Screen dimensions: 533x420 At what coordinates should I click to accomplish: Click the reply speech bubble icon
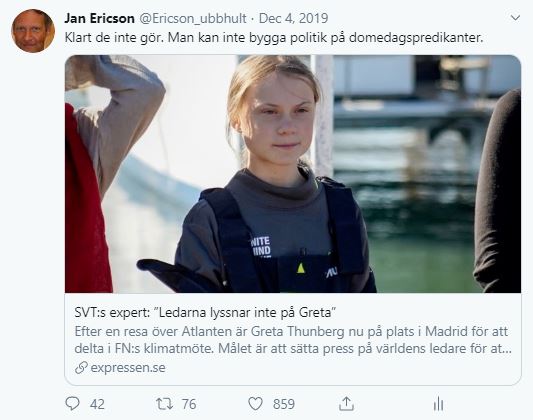pos(72,404)
